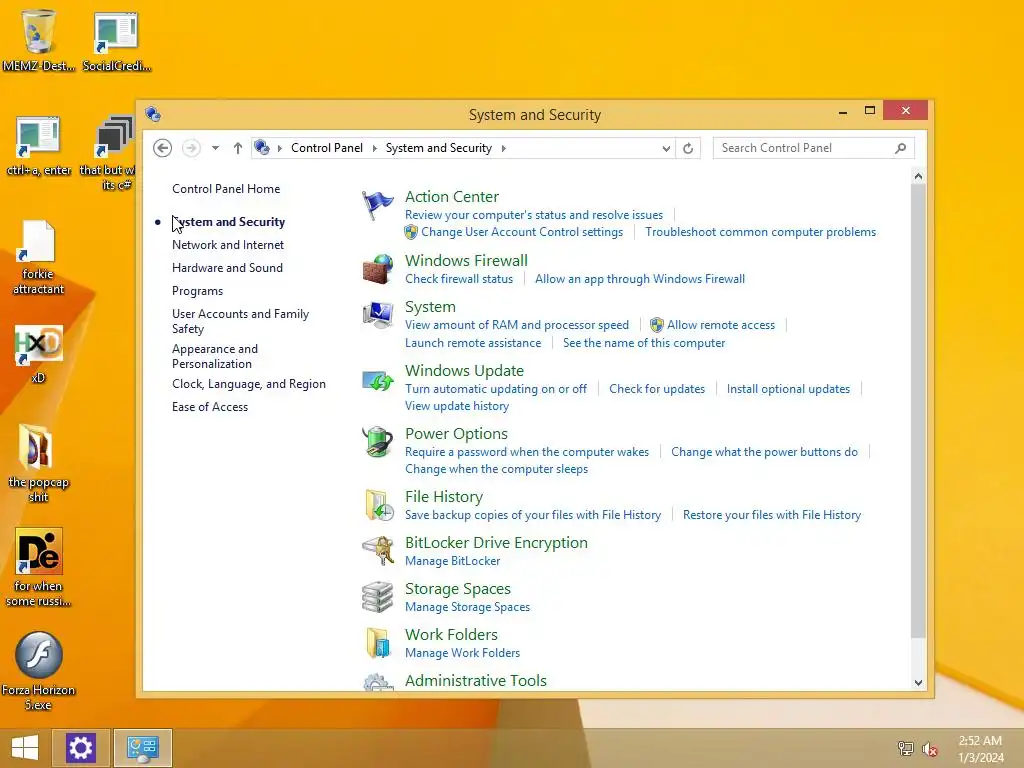Screen dimensions: 1024x768
Task: Click Allow remote access link
Action: (720, 325)
